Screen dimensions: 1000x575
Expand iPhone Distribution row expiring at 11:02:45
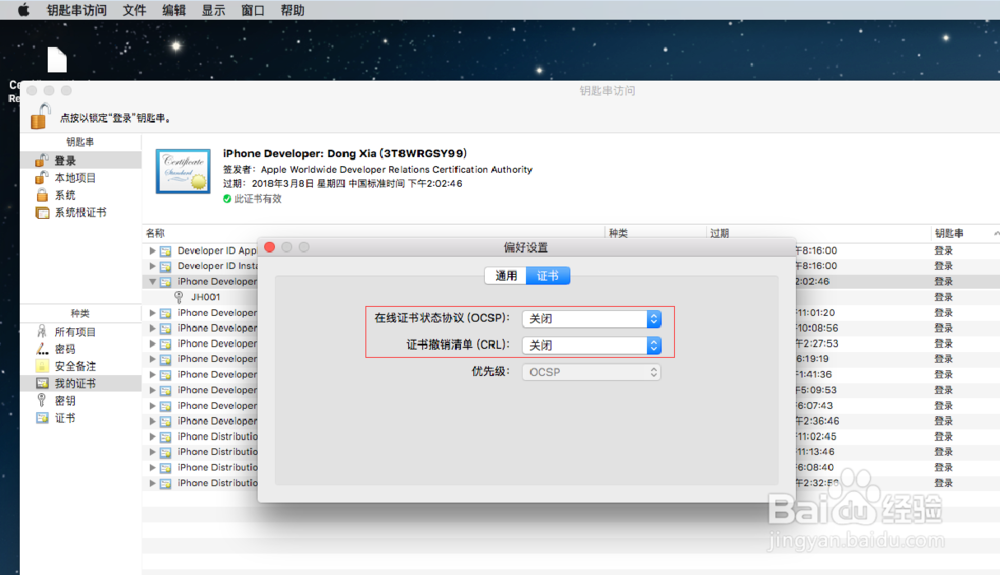click(x=152, y=437)
